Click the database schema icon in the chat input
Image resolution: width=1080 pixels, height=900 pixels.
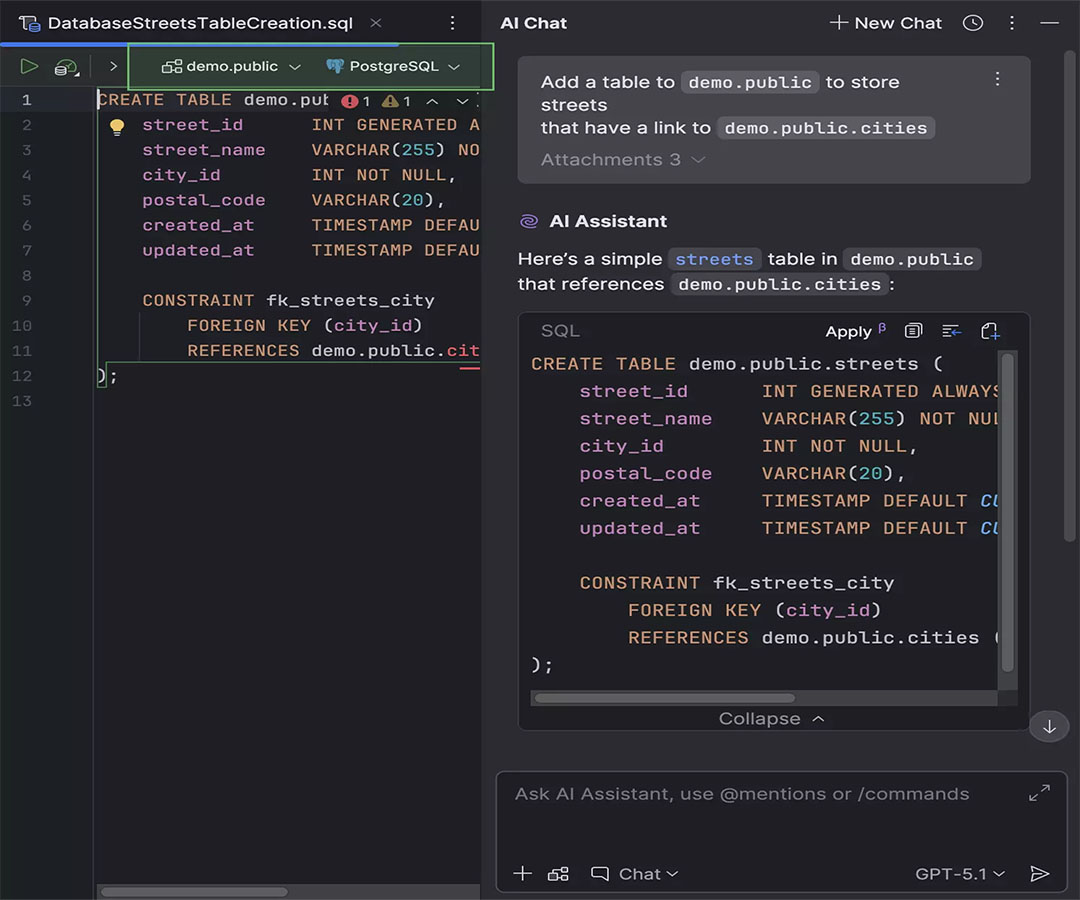[558, 874]
